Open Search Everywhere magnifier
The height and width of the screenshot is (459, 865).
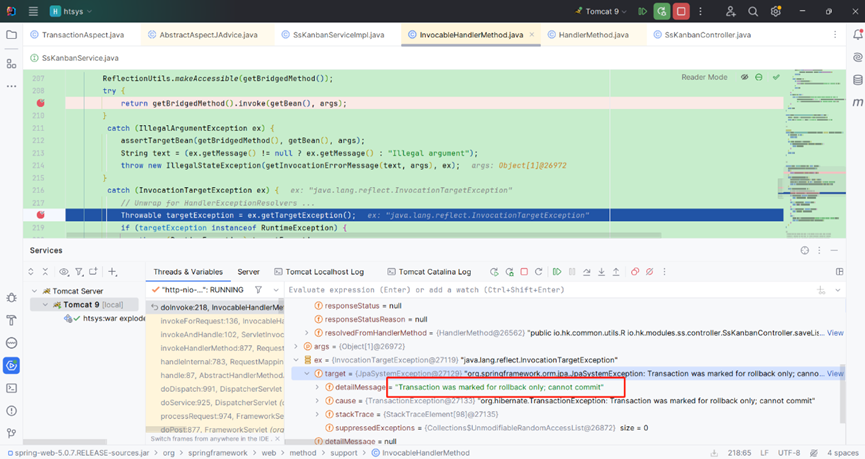[x=753, y=11]
